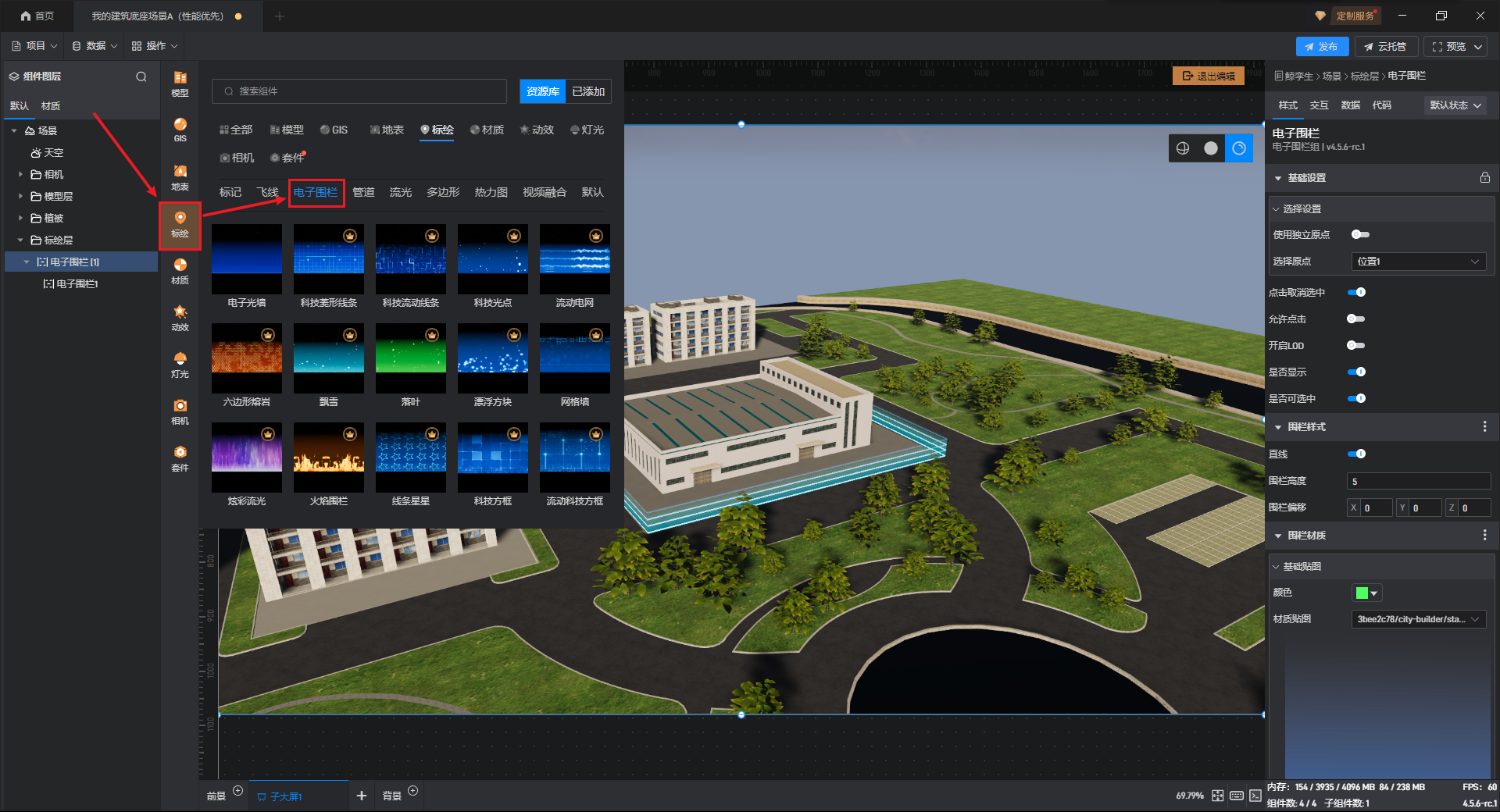The width and height of the screenshot is (1500, 812).
Task: Open the 相机 sidebar icon
Action: point(180,411)
